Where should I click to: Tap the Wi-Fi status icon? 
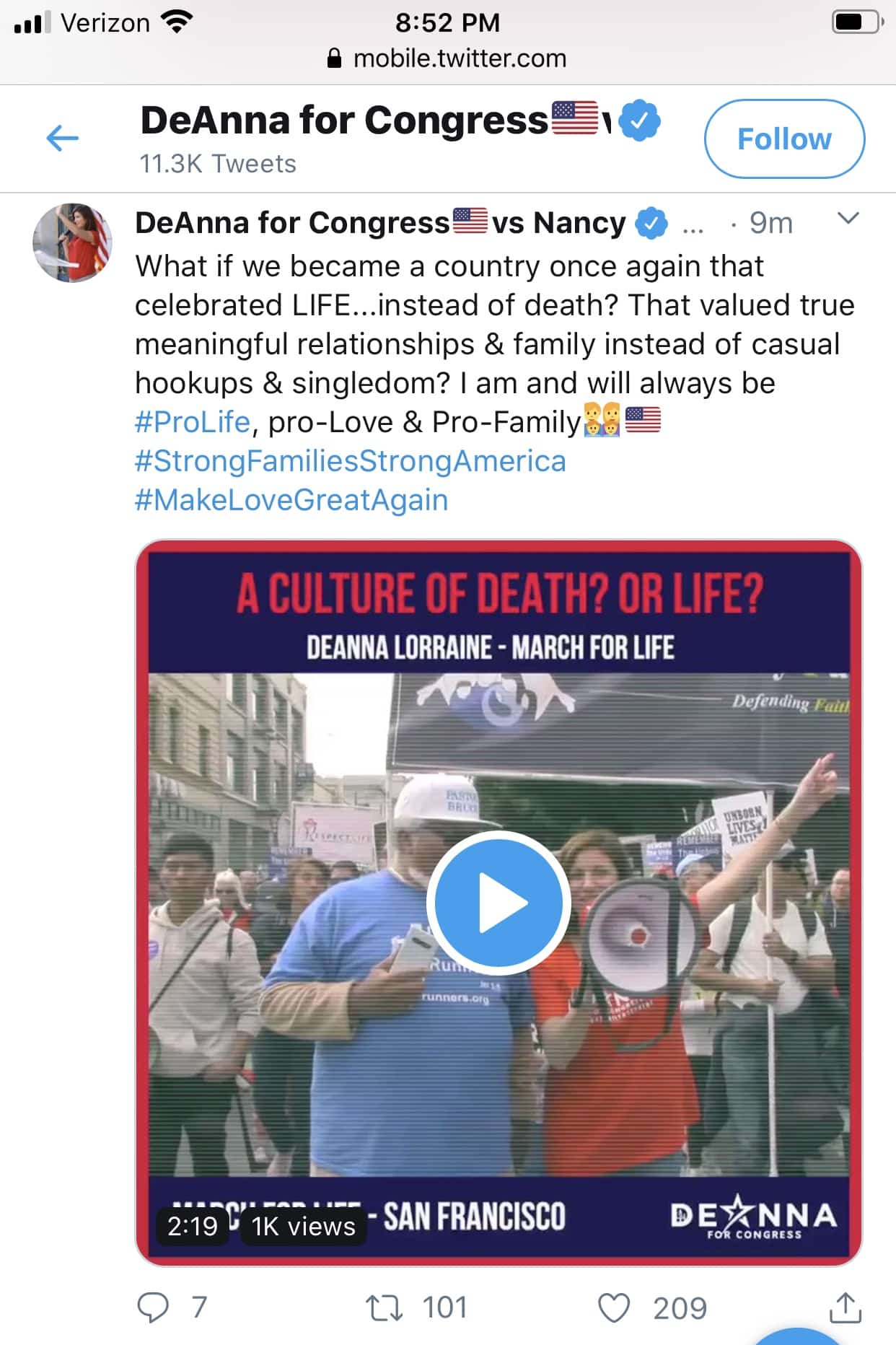coord(177,22)
